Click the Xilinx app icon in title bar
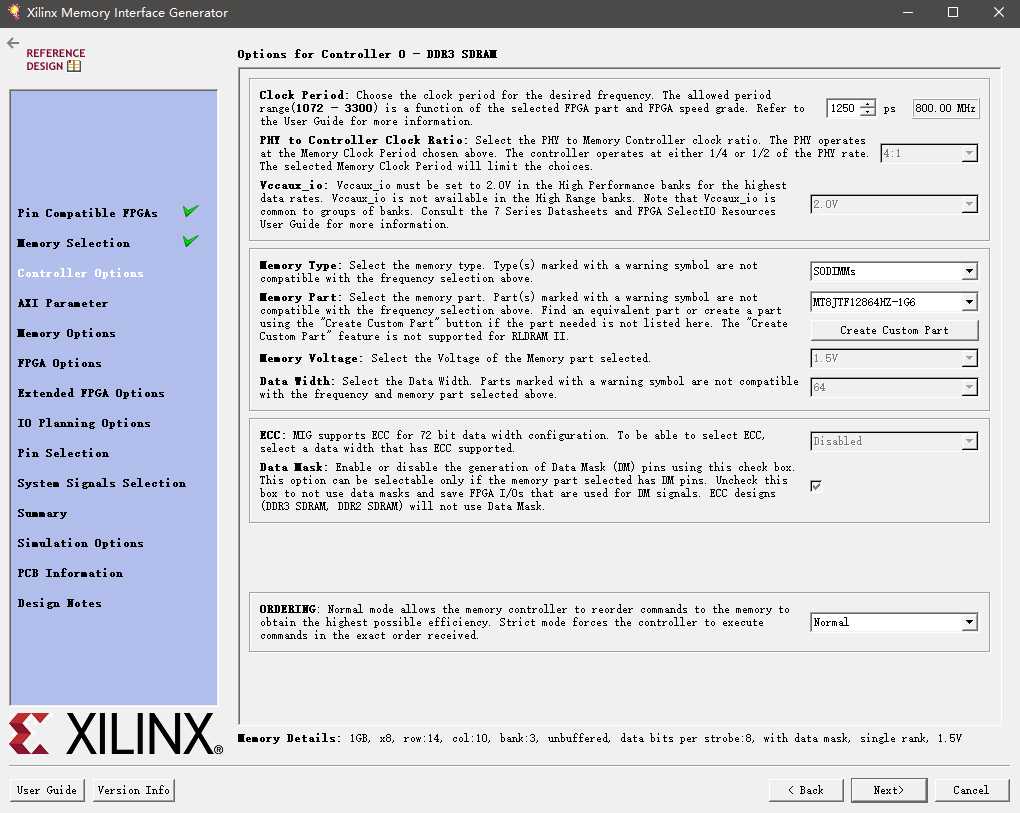1020x813 pixels. 14,12
